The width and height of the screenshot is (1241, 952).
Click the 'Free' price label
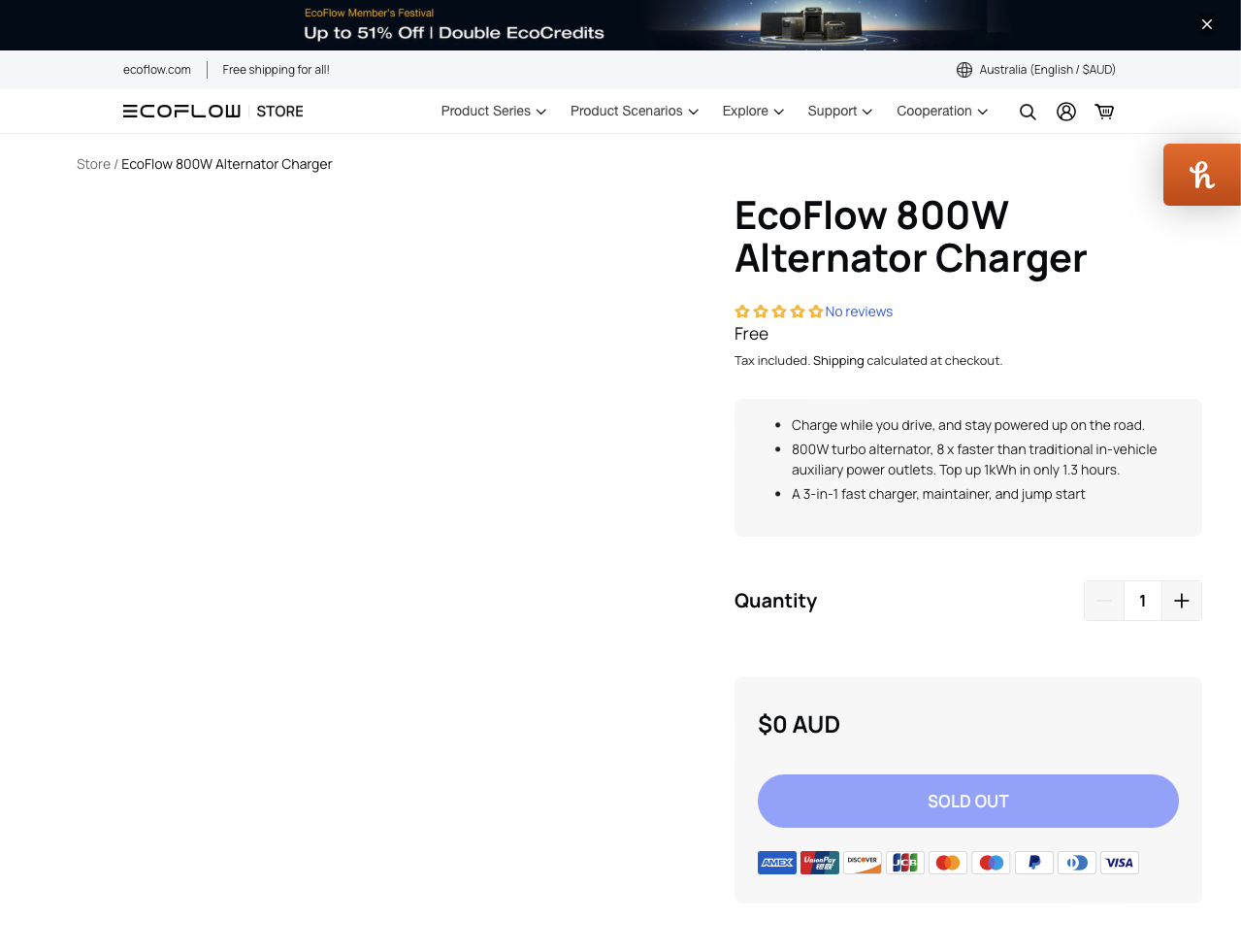tap(751, 334)
